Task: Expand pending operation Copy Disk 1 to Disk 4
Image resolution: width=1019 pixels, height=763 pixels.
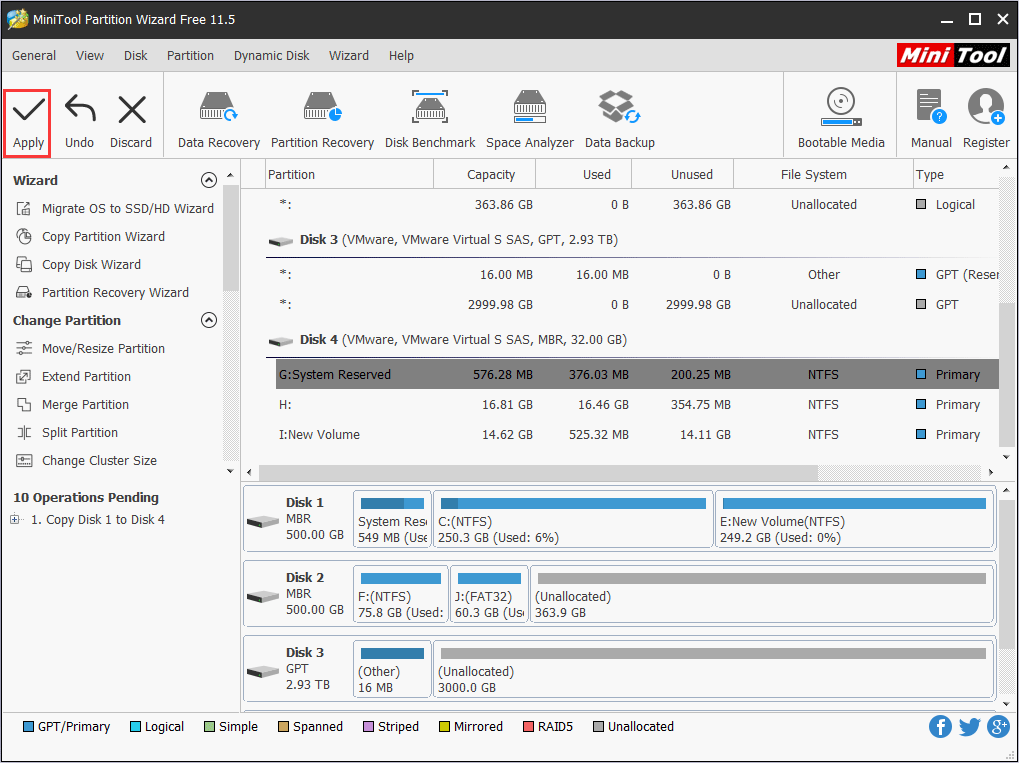Action: [15, 519]
